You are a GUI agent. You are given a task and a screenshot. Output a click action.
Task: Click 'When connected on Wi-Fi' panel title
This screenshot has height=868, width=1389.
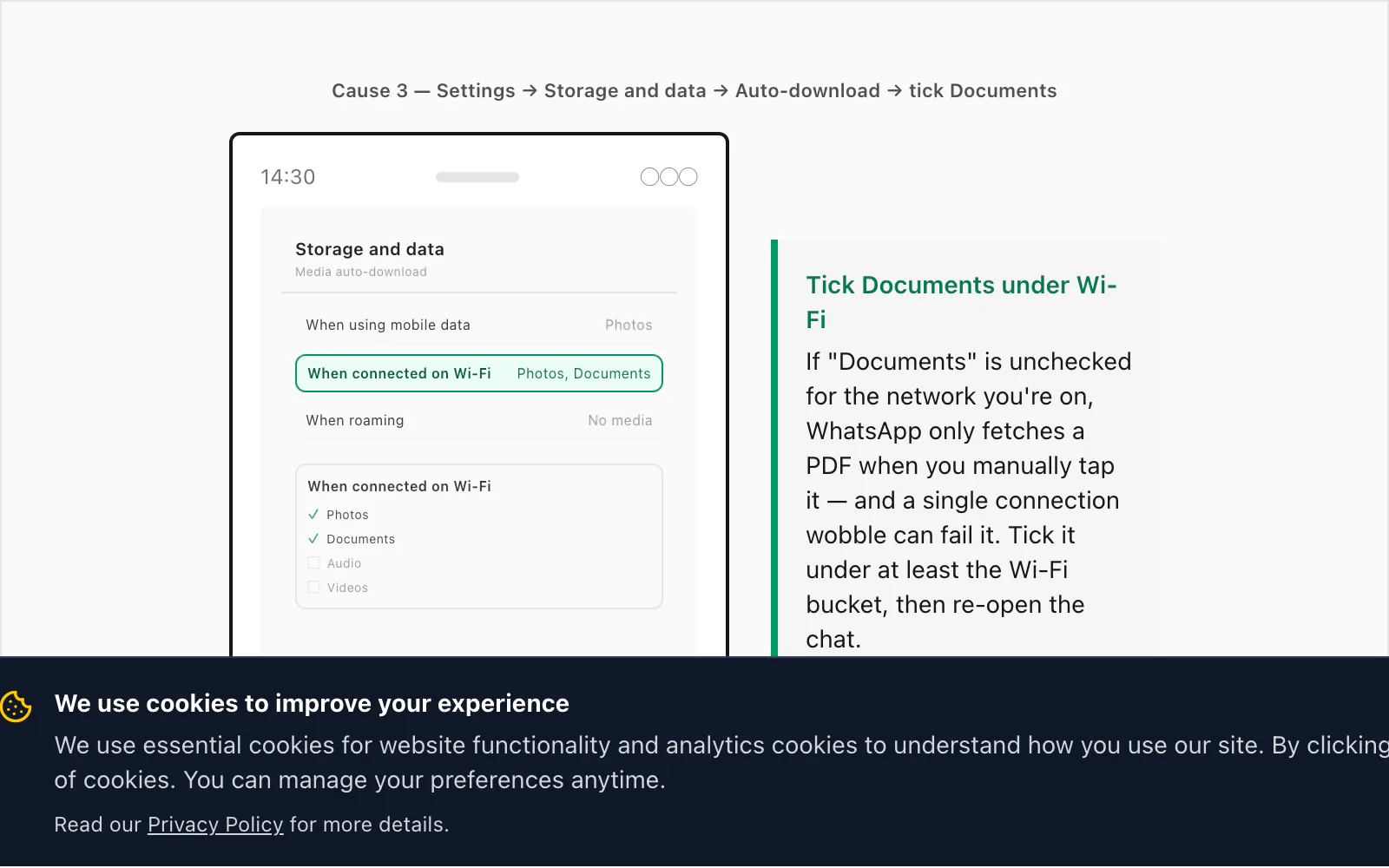[x=399, y=486]
